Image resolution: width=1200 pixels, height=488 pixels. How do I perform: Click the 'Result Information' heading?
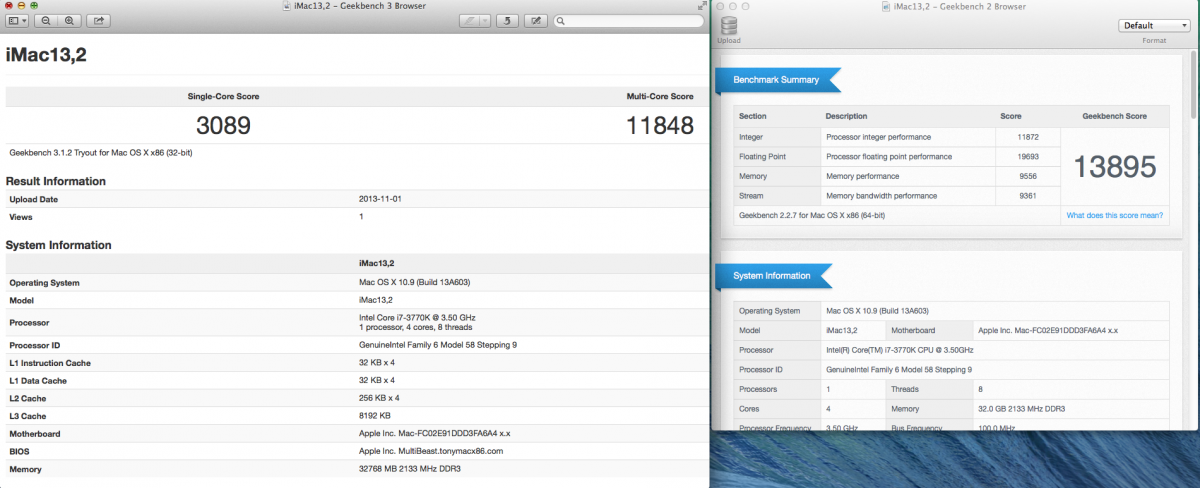pos(56,181)
